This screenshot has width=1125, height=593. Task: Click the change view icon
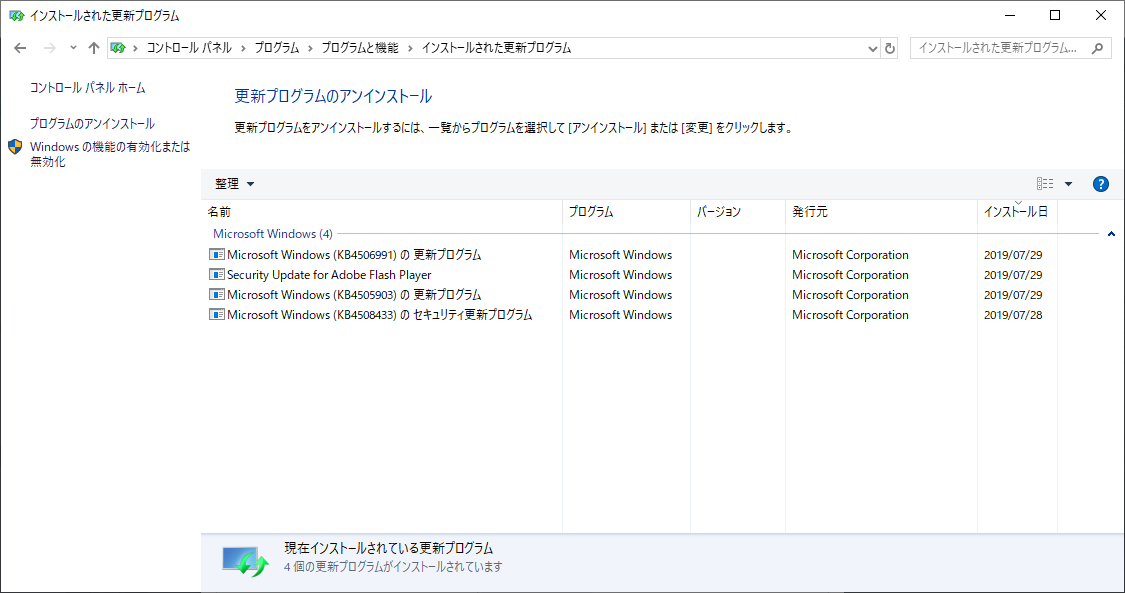tap(1045, 184)
